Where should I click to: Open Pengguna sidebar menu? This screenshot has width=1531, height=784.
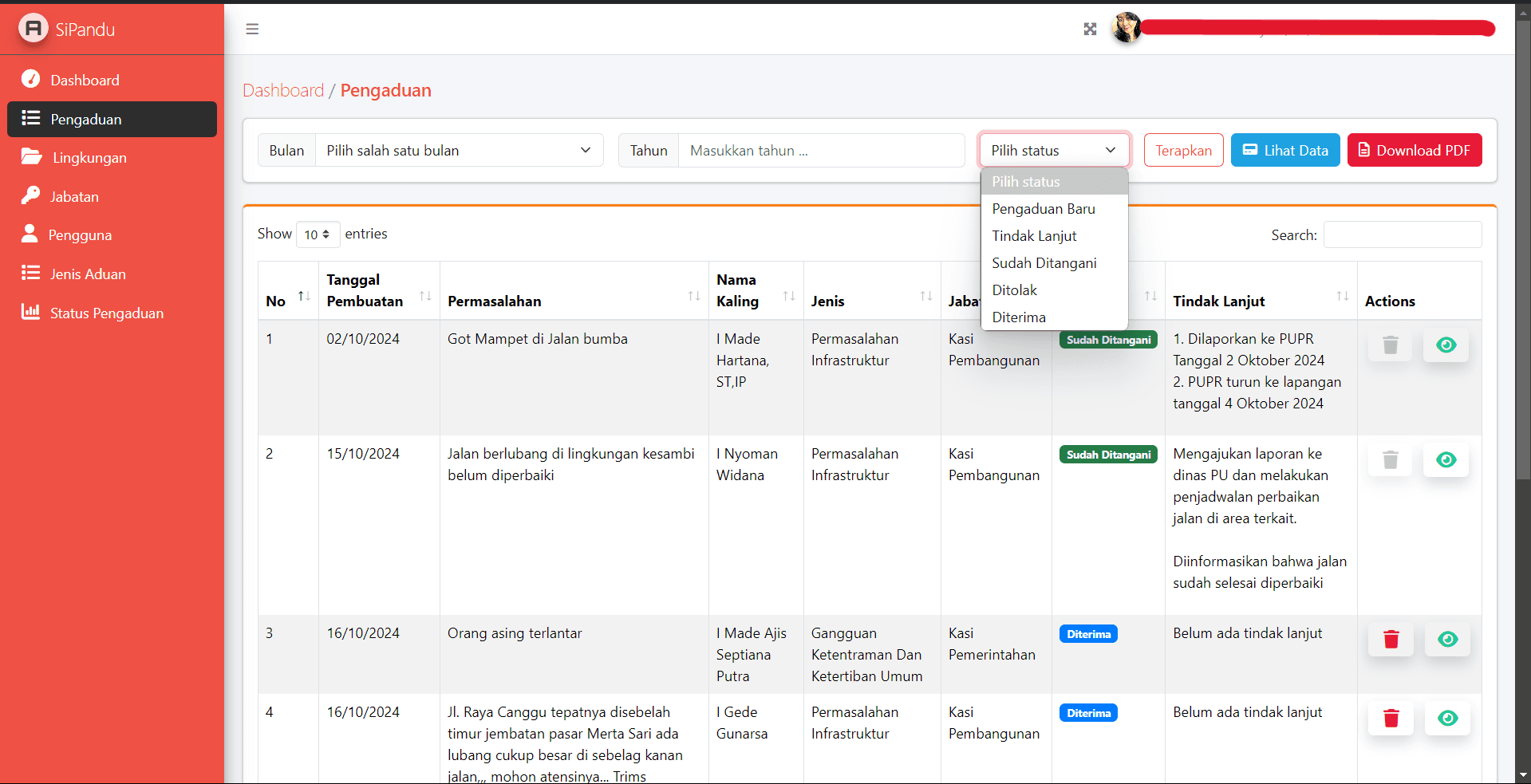click(112, 235)
